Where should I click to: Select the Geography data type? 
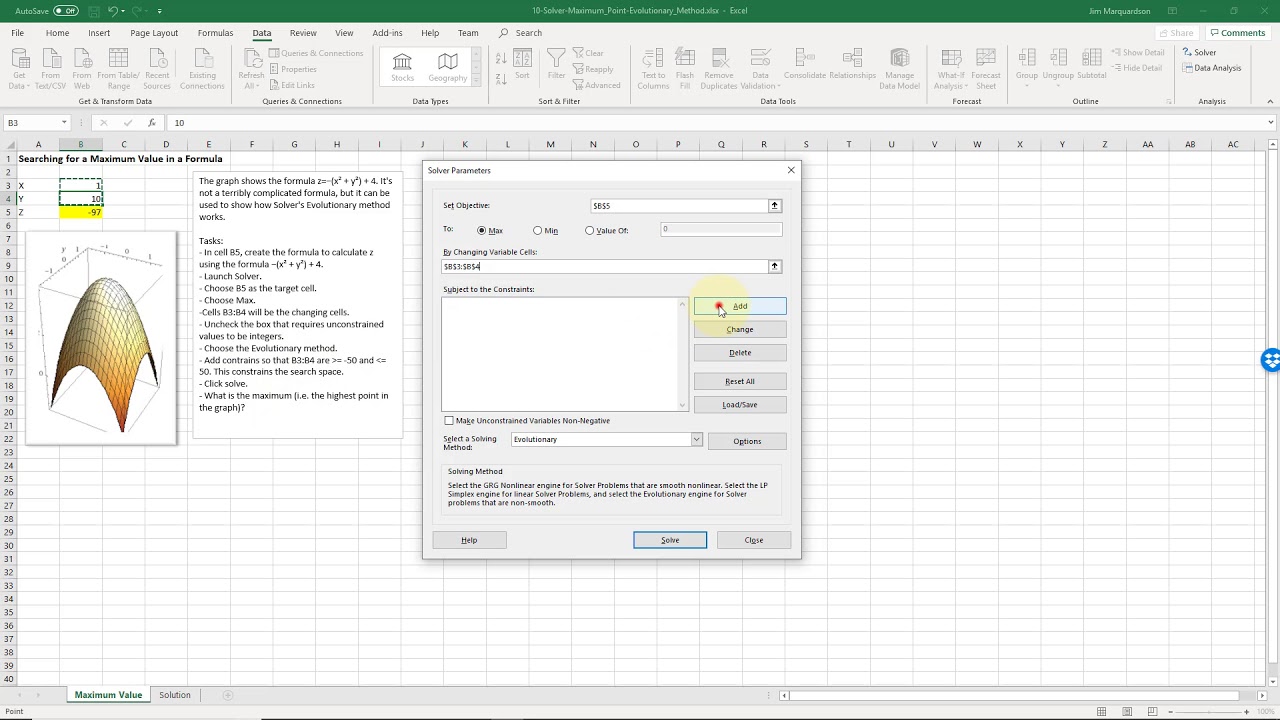coord(448,68)
